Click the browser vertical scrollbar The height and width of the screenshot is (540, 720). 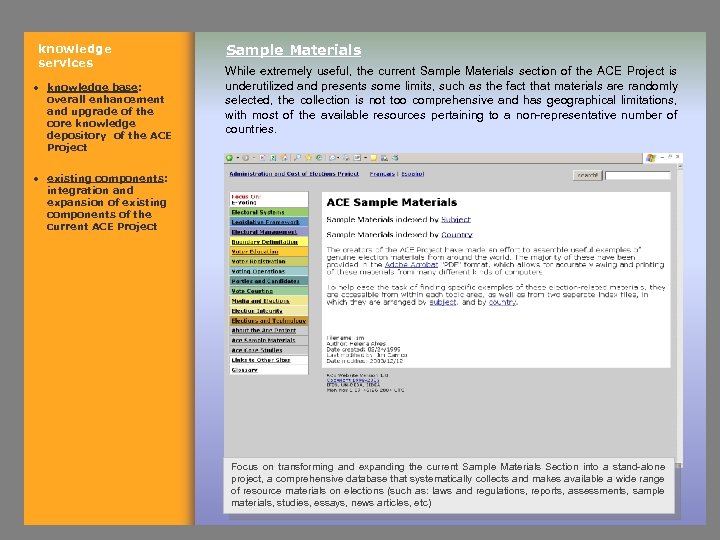click(680, 315)
